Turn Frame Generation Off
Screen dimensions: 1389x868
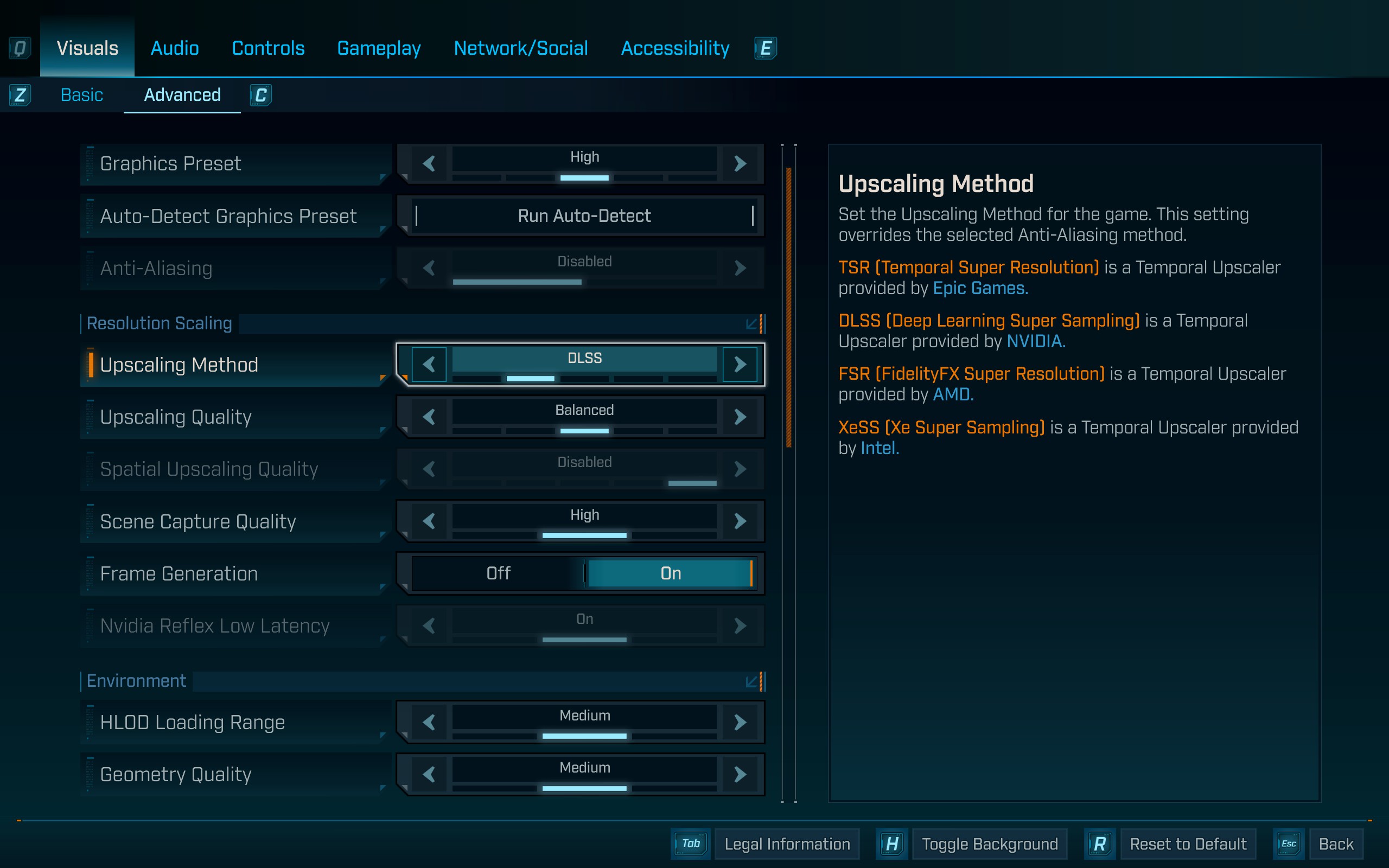point(498,573)
